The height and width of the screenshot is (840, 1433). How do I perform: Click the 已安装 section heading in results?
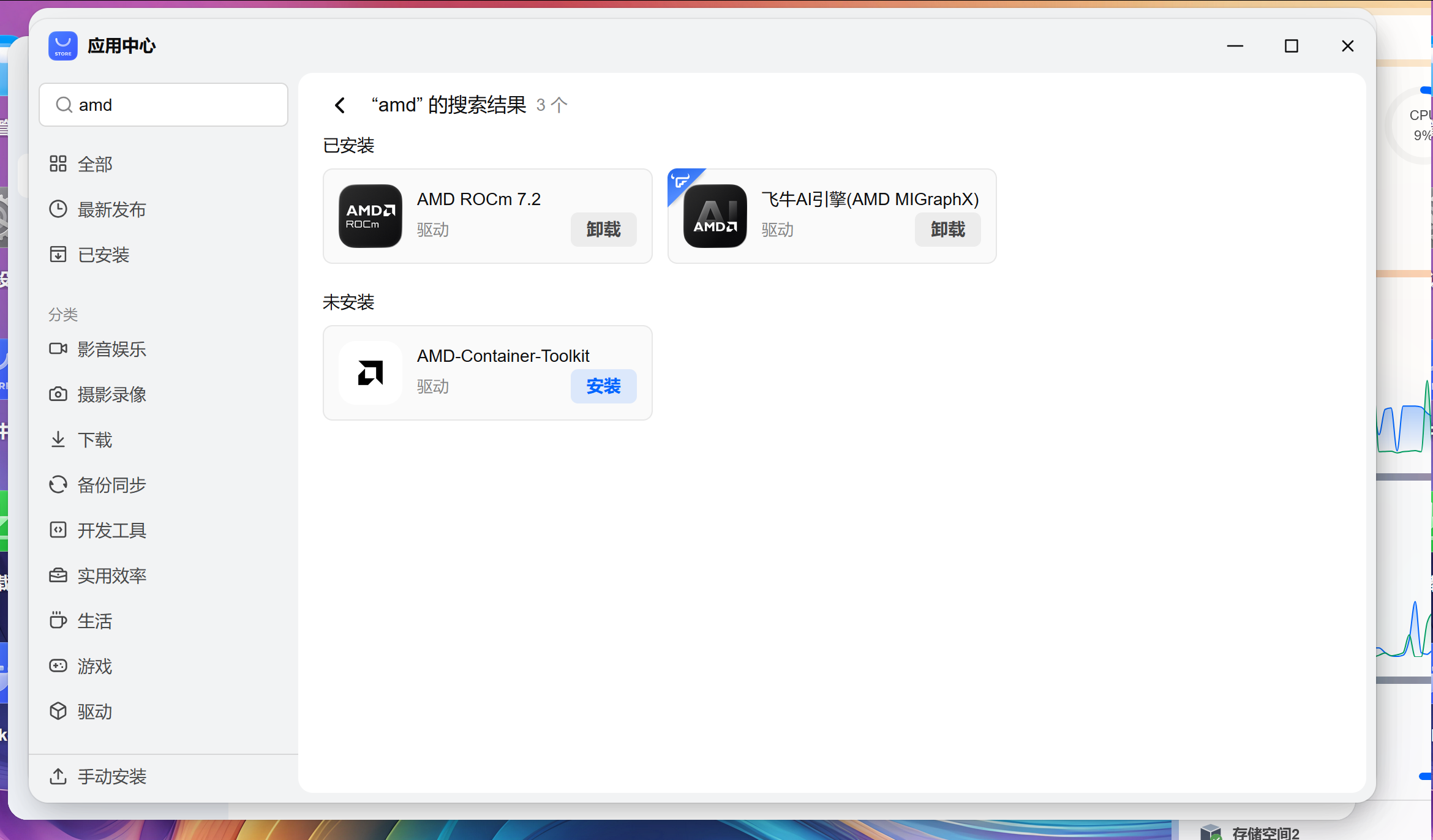348,146
